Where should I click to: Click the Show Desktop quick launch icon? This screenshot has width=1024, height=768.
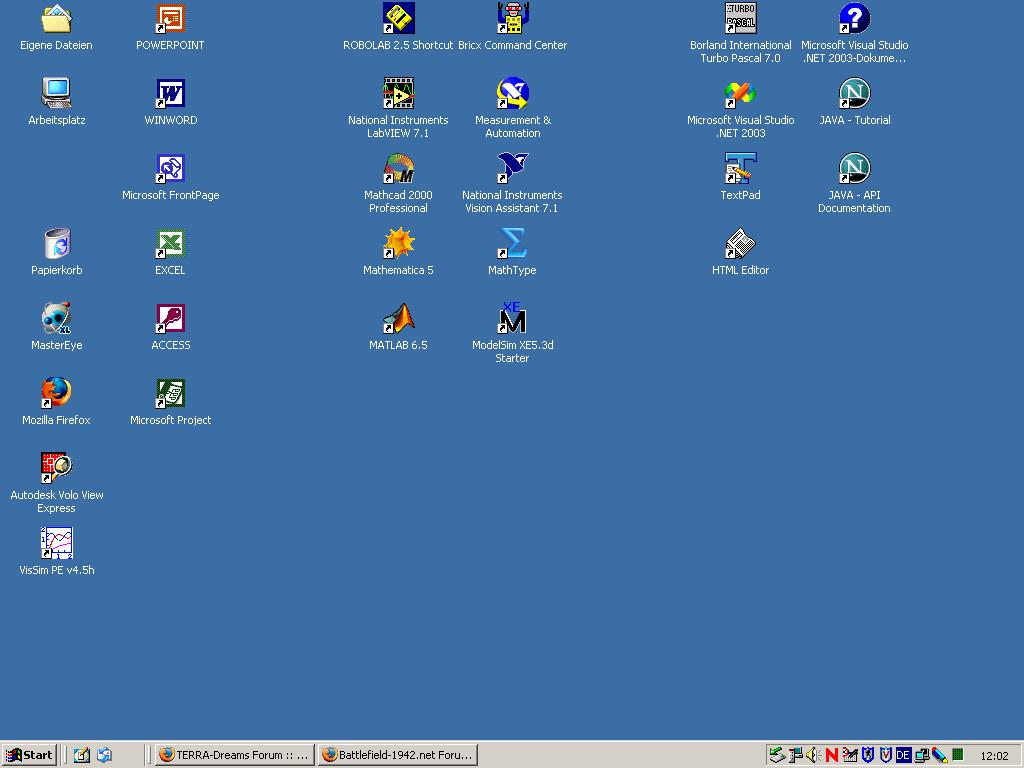tap(82, 755)
